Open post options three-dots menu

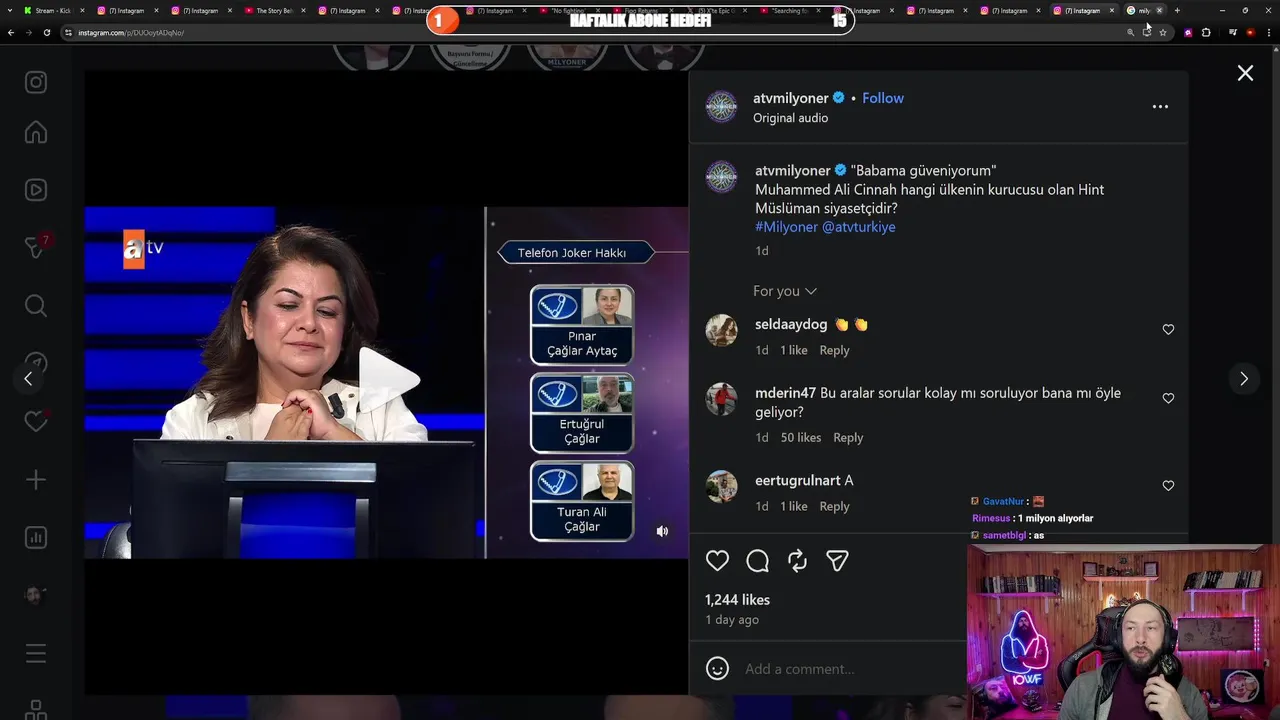[x=1160, y=106]
